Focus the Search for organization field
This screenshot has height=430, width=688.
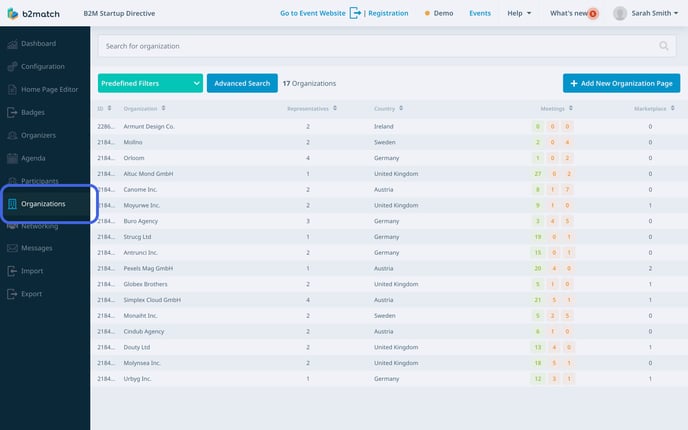[387, 46]
